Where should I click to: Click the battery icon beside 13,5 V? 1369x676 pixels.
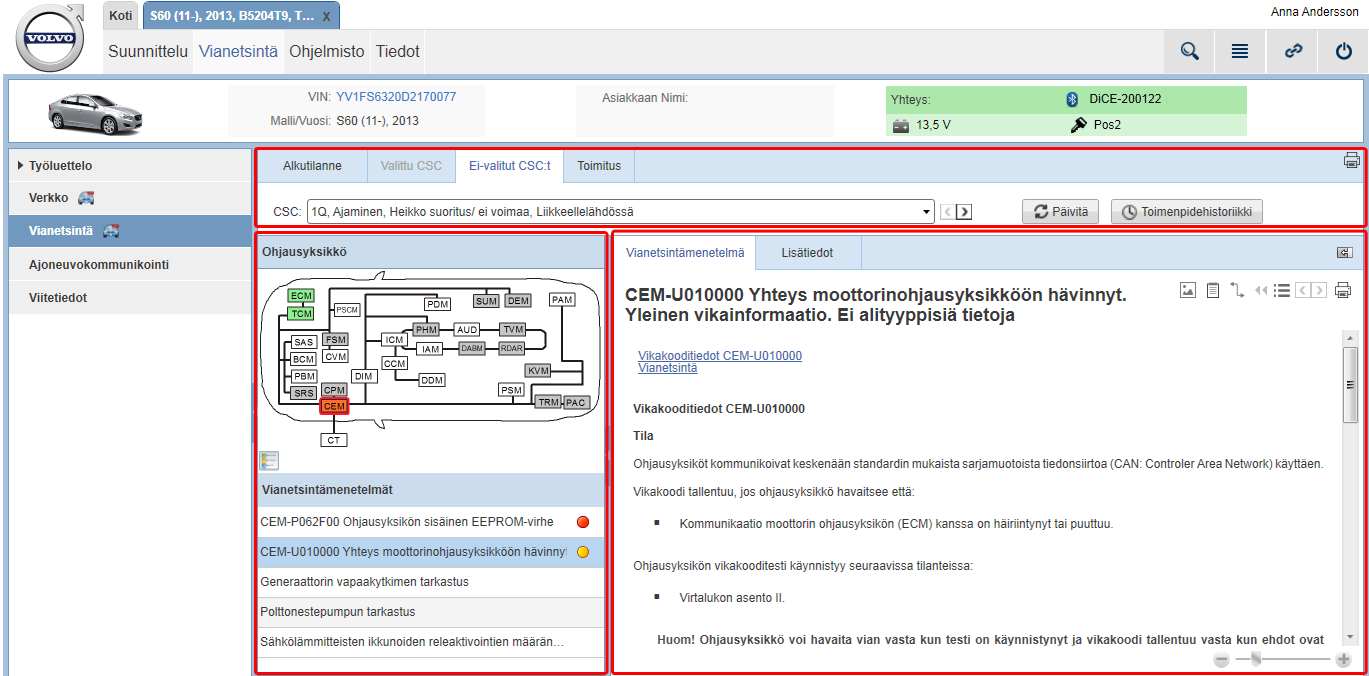pyautogui.click(x=901, y=125)
